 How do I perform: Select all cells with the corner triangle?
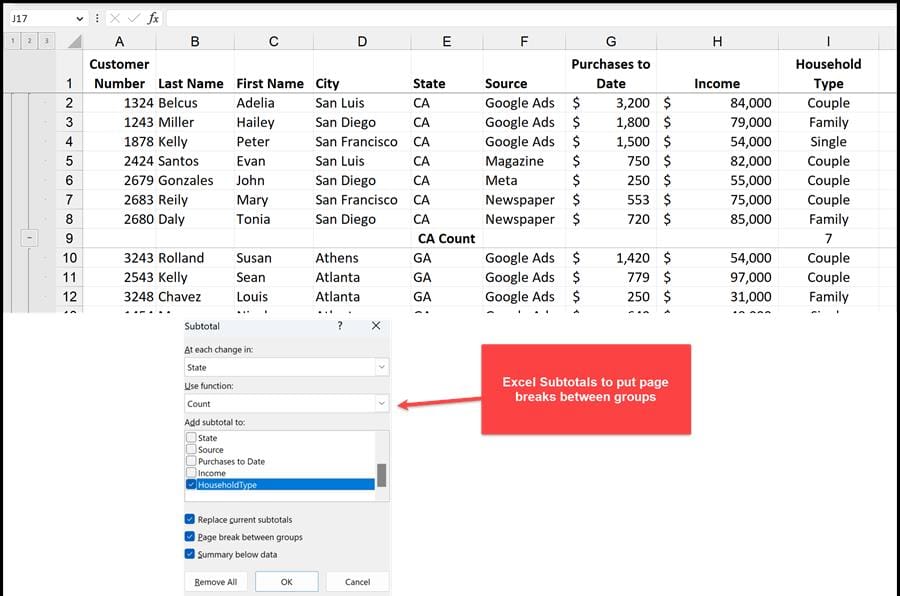coord(74,42)
